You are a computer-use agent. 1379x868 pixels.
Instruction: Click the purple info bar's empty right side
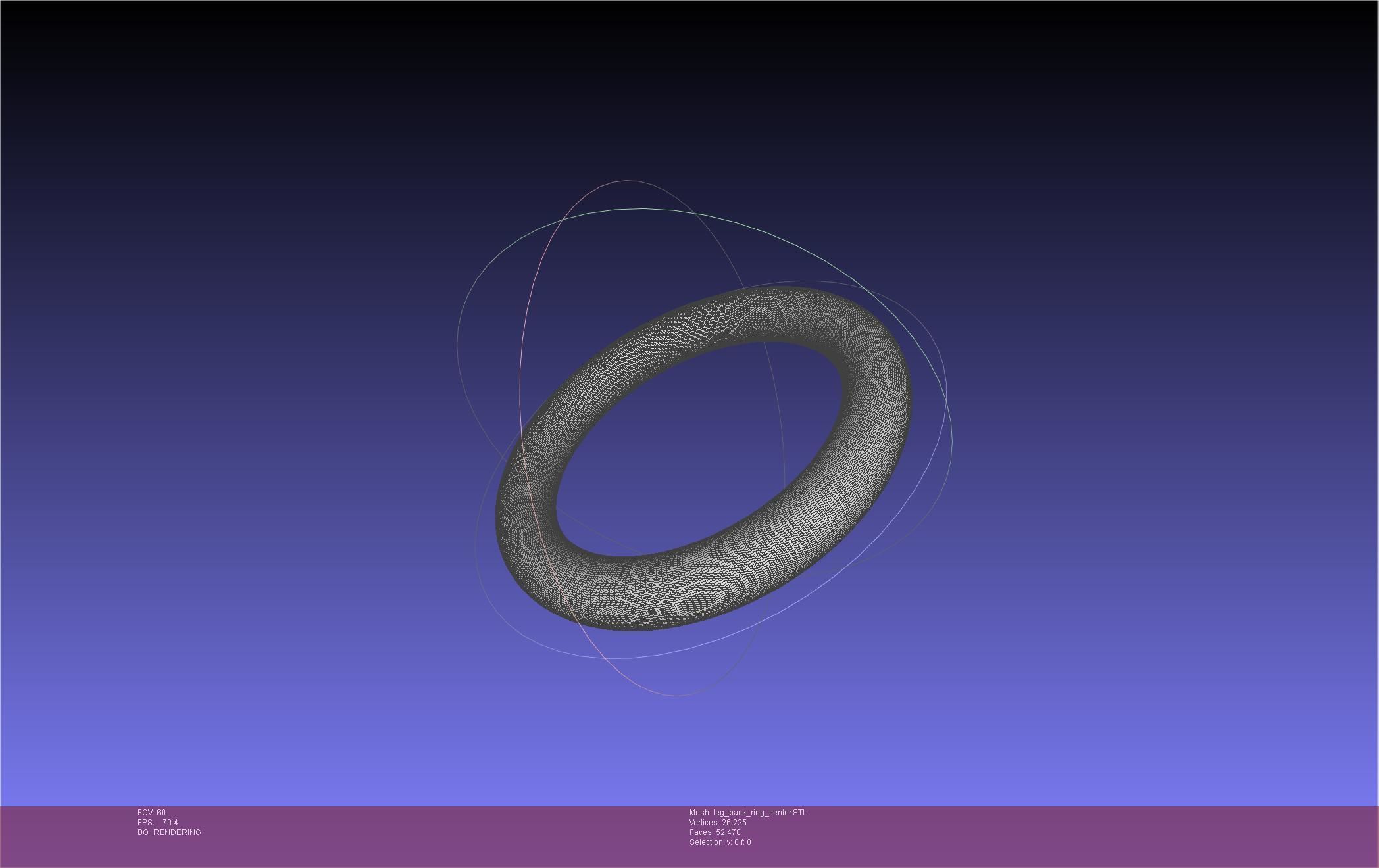(1118, 835)
